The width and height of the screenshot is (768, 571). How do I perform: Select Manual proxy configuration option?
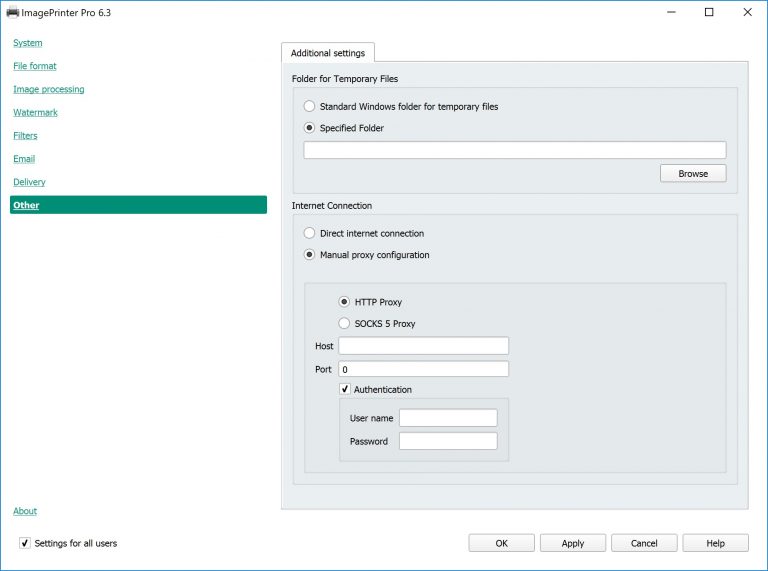tap(366, 255)
